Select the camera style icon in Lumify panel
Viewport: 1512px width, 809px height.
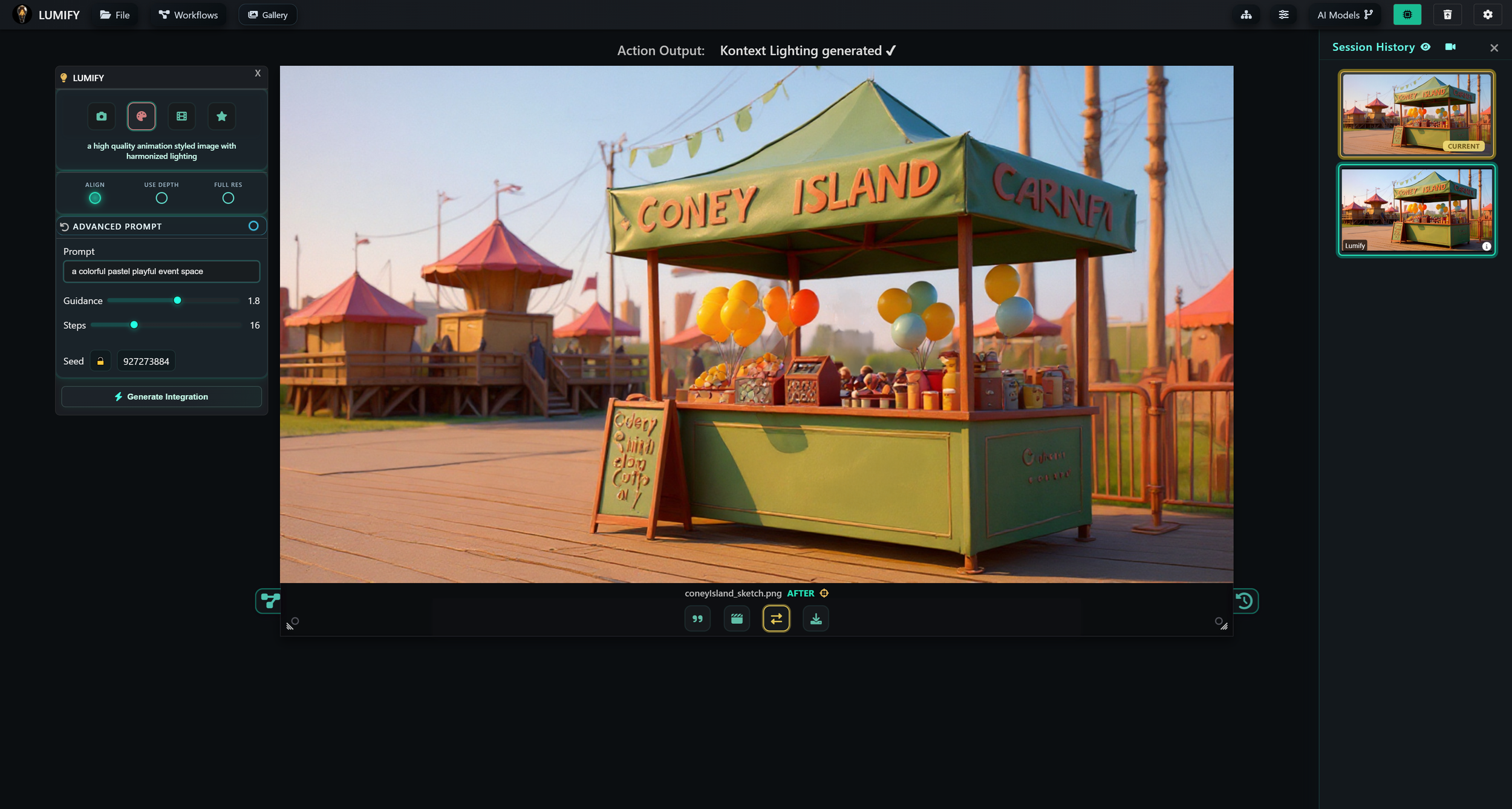coord(101,116)
